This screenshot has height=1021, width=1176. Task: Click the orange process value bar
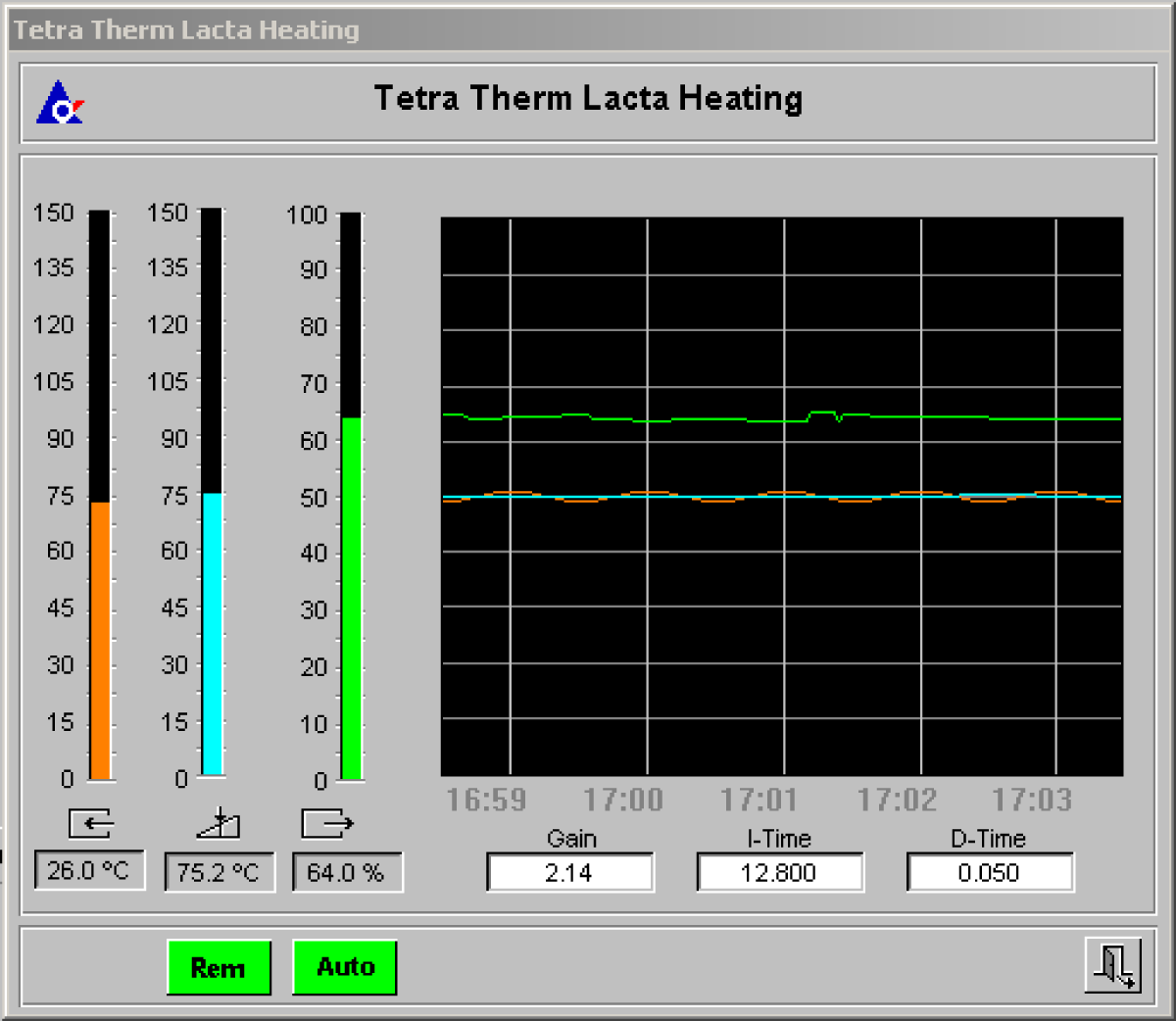click(x=100, y=640)
